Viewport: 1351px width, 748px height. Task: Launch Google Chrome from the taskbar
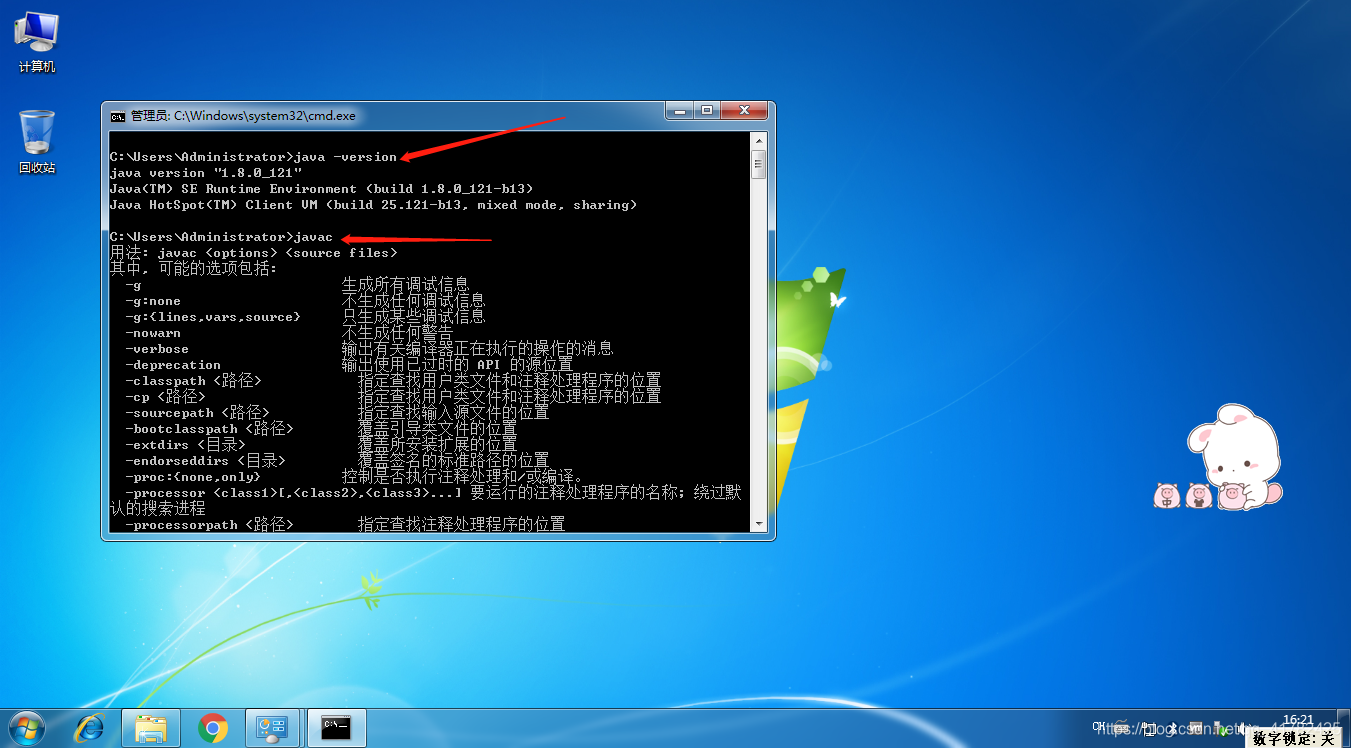[213, 728]
